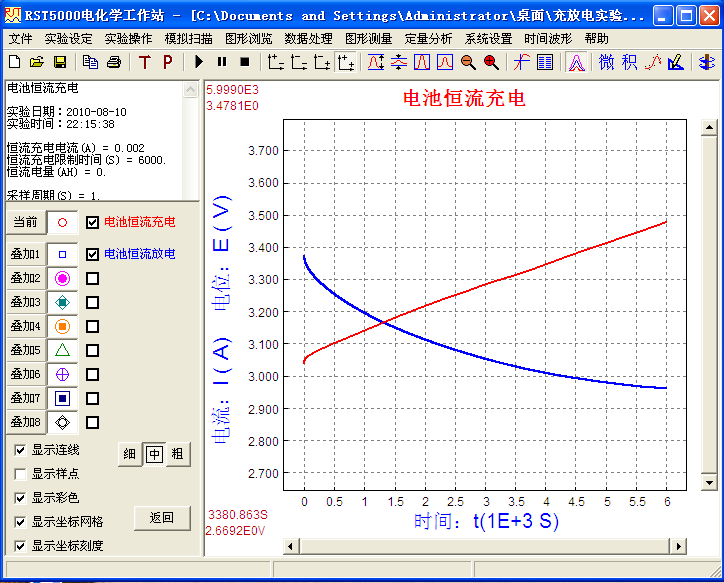
Task: Stop the experiment with the stop icon
Action: tap(245, 62)
